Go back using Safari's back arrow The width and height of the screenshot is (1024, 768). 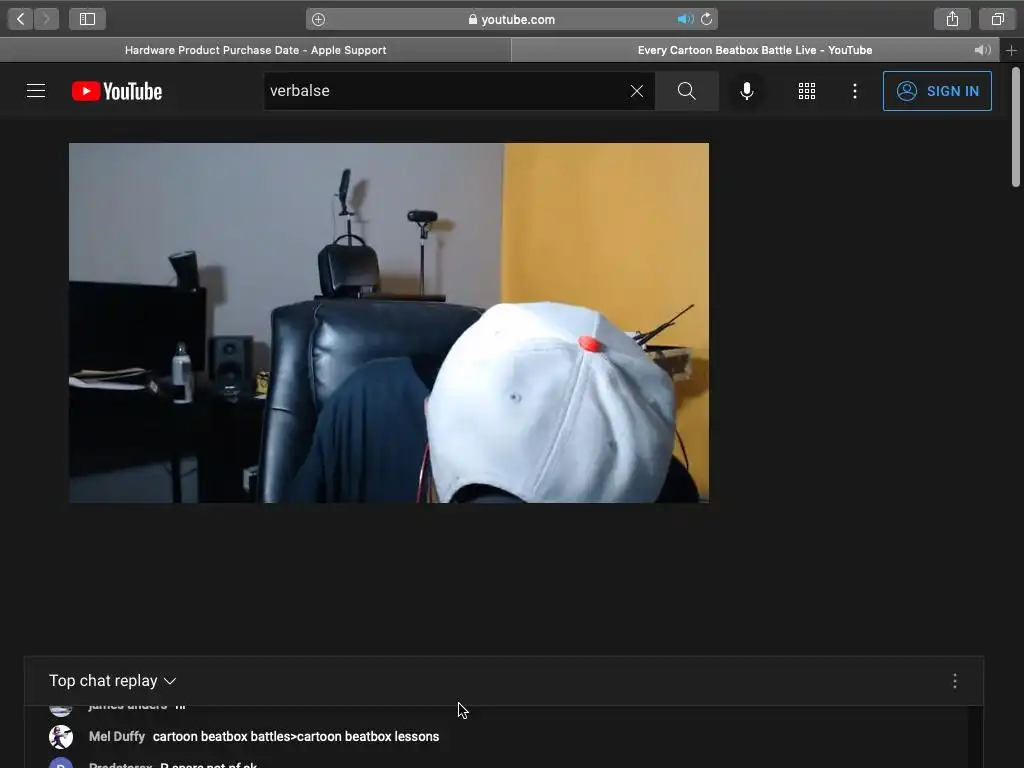pyautogui.click(x=20, y=19)
